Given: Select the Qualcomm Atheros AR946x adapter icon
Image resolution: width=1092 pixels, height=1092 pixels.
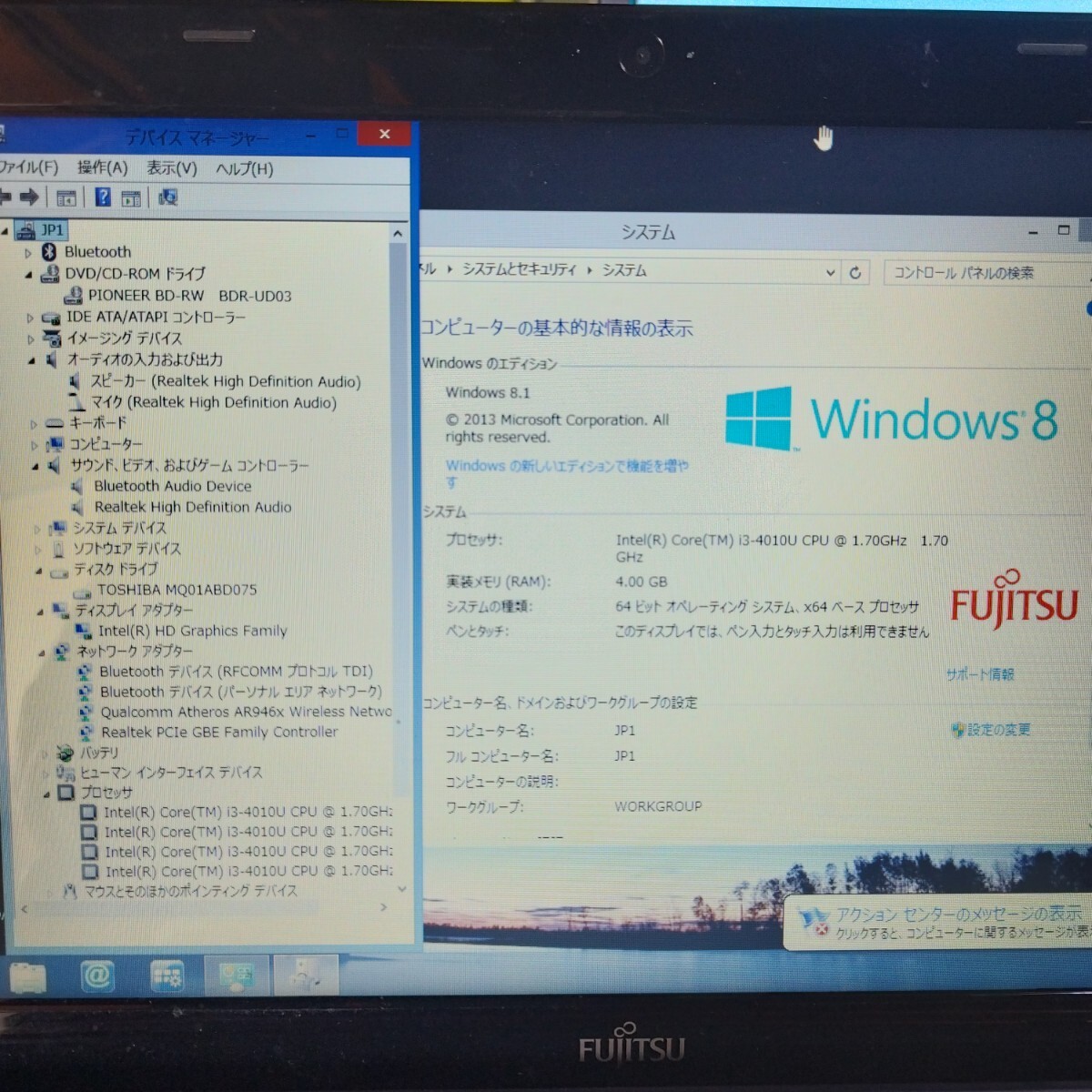Looking at the screenshot, I should (x=86, y=713).
